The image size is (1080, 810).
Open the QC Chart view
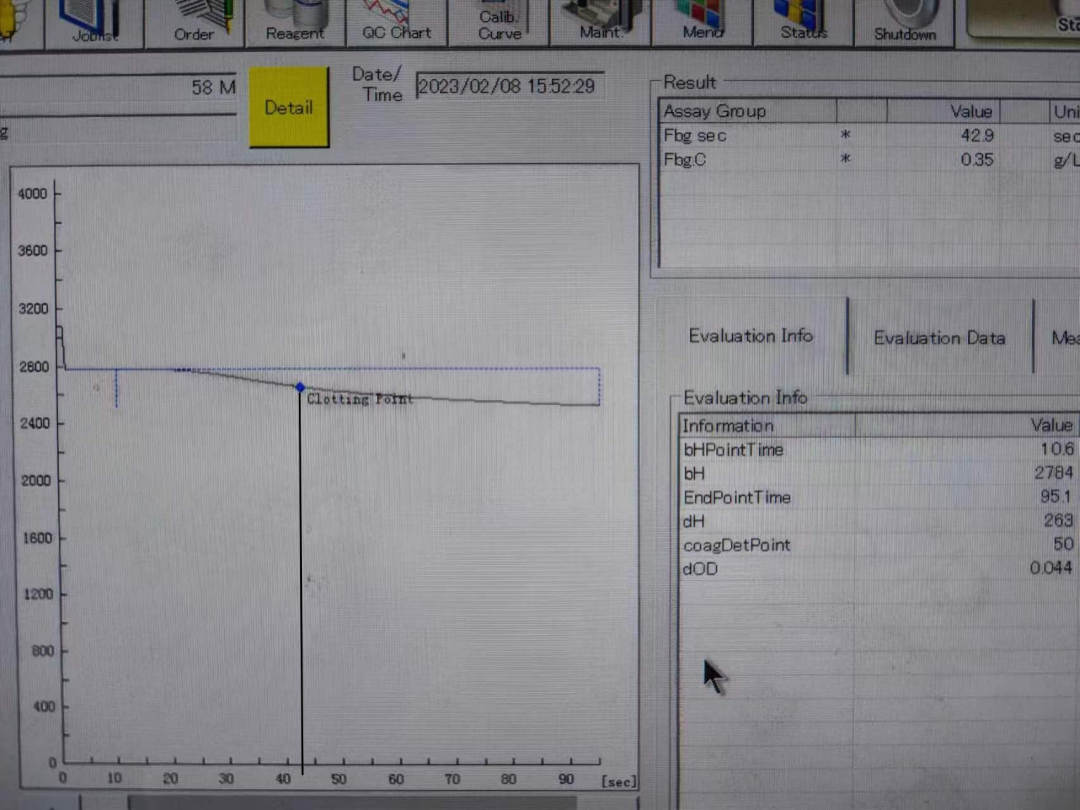[397, 22]
